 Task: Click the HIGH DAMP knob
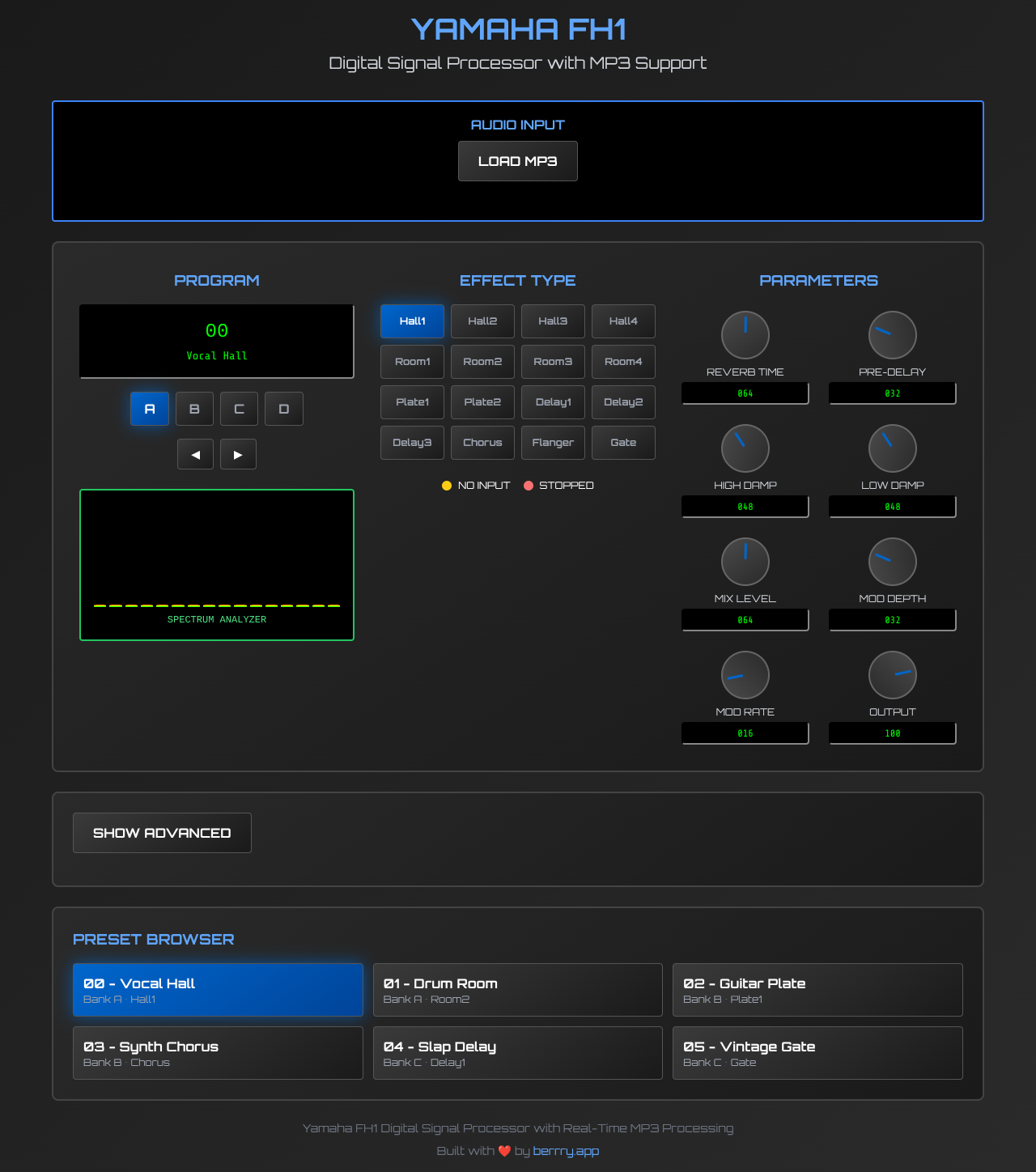pos(745,448)
